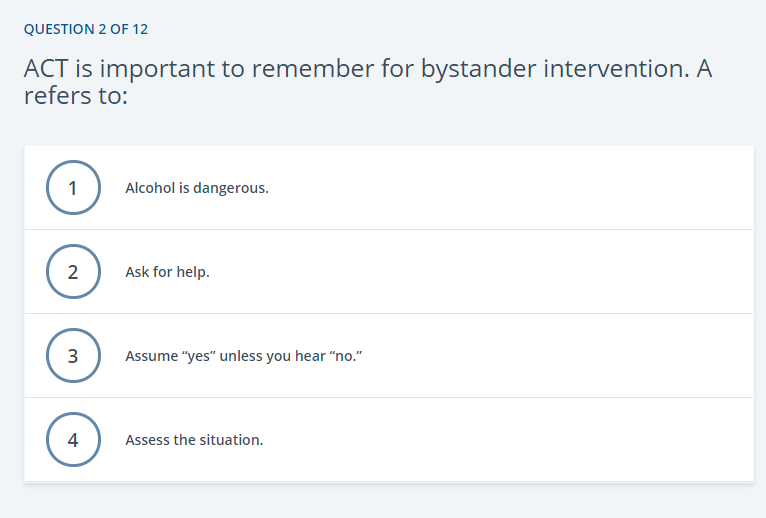Viewport: 766px width, 518px height.
Task: Click the digit 3 inside the third circle
Action: pos(73,356)
